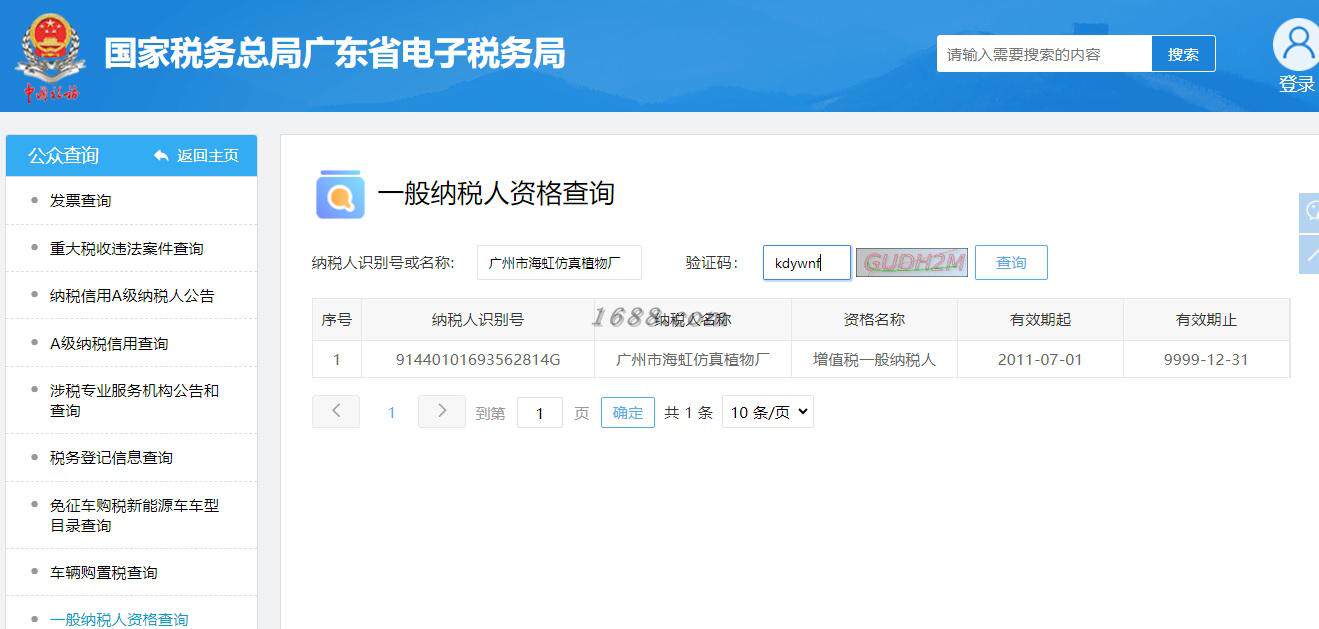The height and width of the screenshot is (629, 1319).
Task: Click the 纳税人识别号 column header
Action: click(x=478, y=320)
